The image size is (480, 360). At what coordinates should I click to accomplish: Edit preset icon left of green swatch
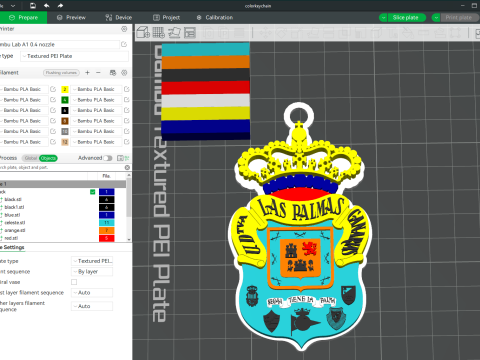(53, 100)
